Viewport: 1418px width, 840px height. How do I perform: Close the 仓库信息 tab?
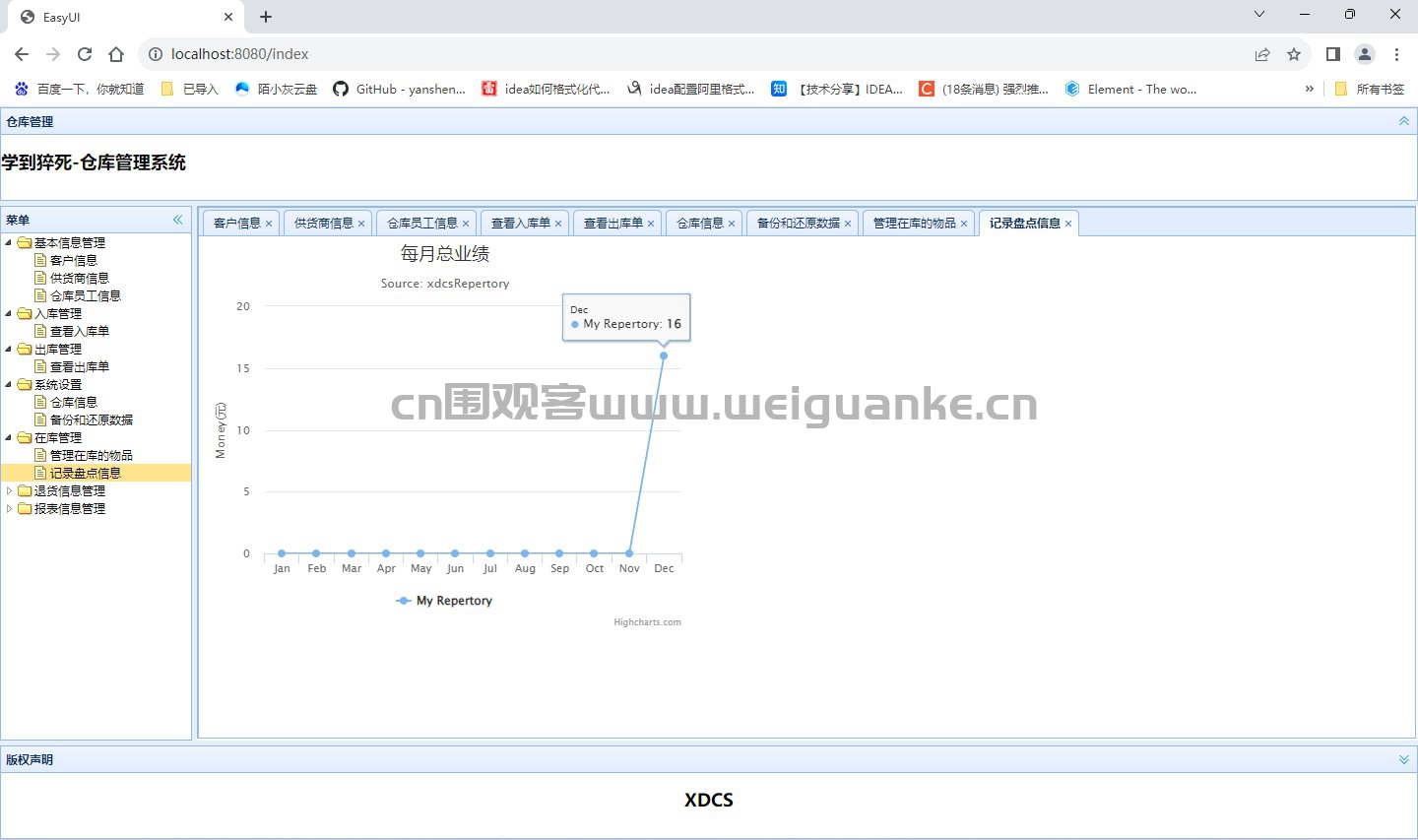[x=732, y=224]
